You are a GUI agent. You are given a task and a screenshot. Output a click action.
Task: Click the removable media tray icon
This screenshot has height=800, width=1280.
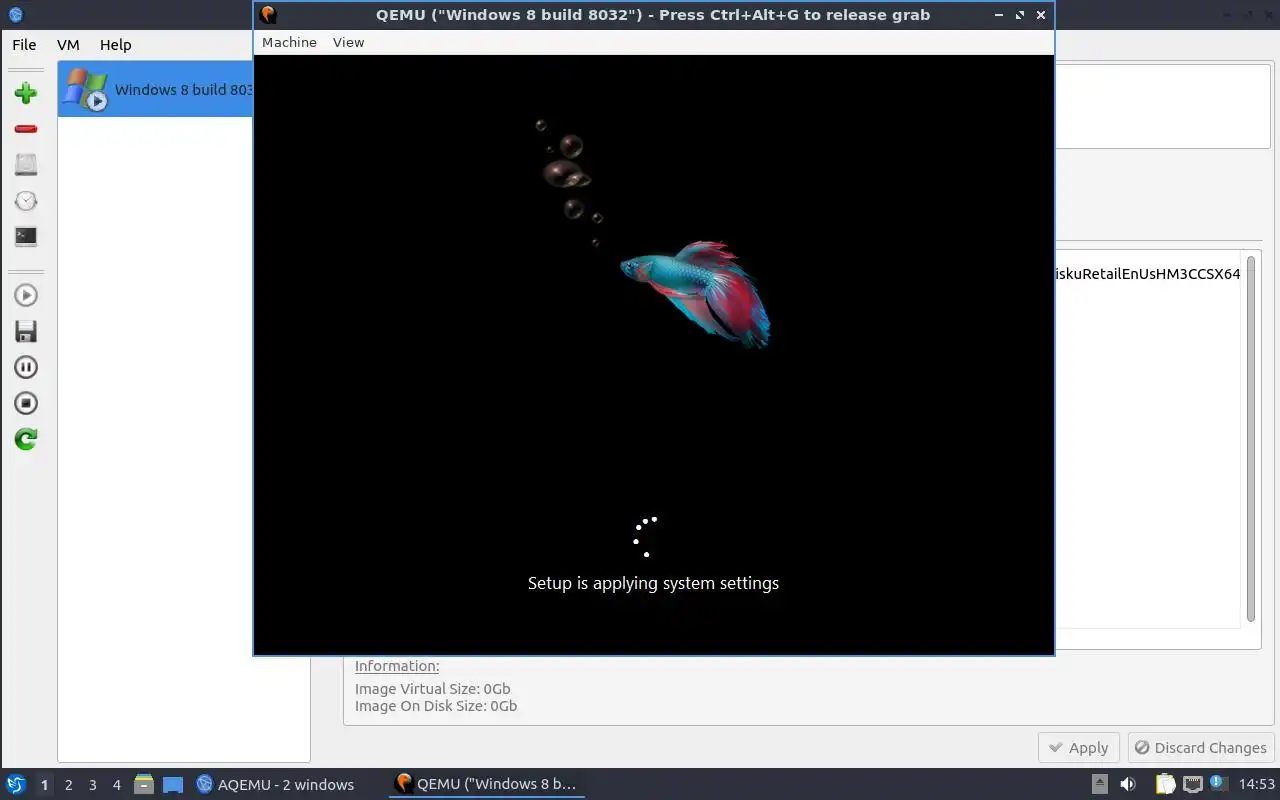point(1099,784)
